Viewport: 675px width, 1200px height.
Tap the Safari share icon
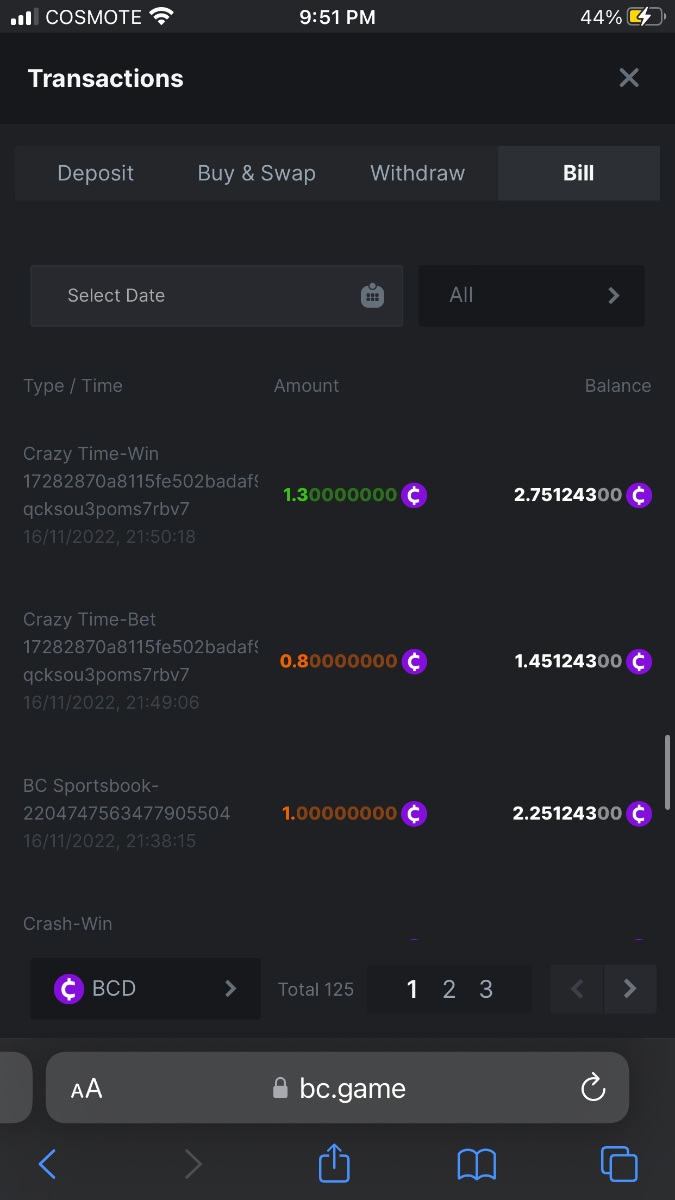pyautogui.click(x=335, y=1164)
